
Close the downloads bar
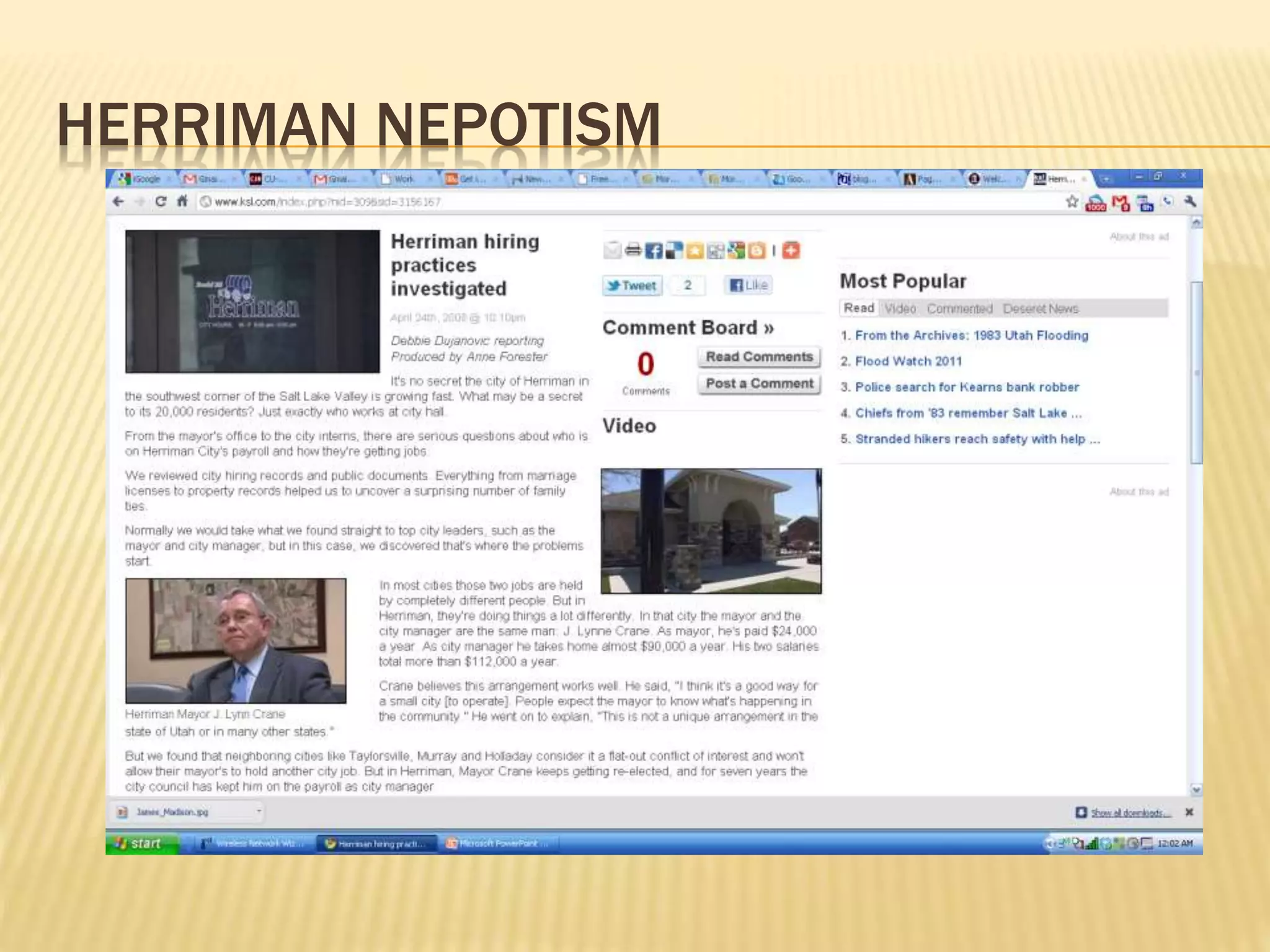pyautogui.click(x=1189, y=812)
